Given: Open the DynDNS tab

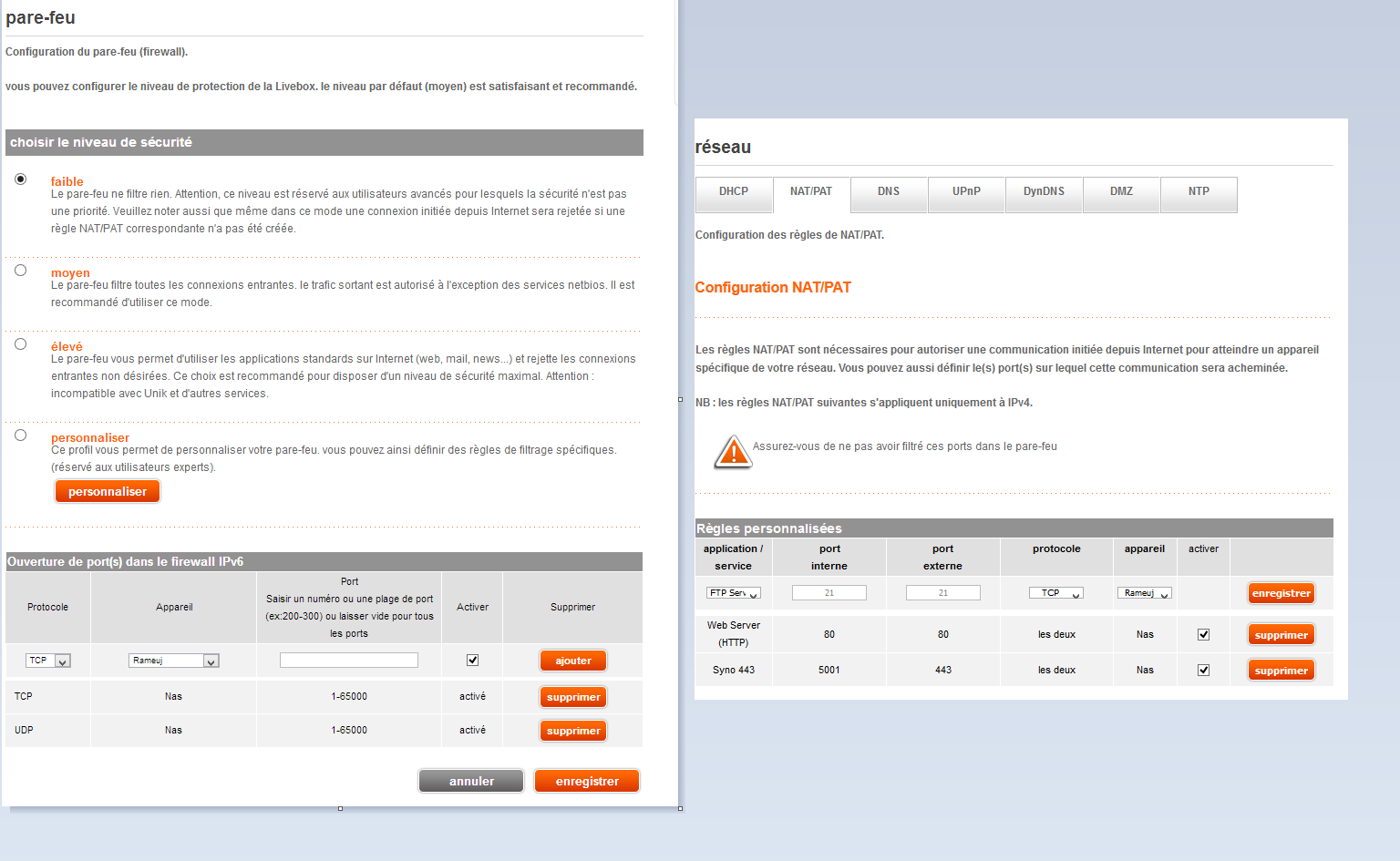Looking at the screenshot, I should 1044,194.
